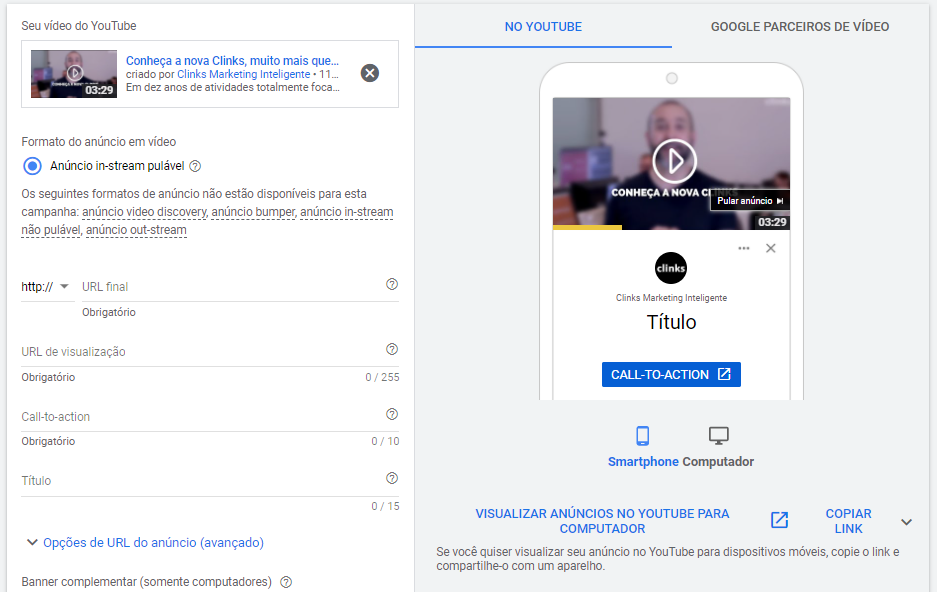This screenshot has width=937, height=592.
Task: Click the COPIAR LINK button
Action: 849,521
